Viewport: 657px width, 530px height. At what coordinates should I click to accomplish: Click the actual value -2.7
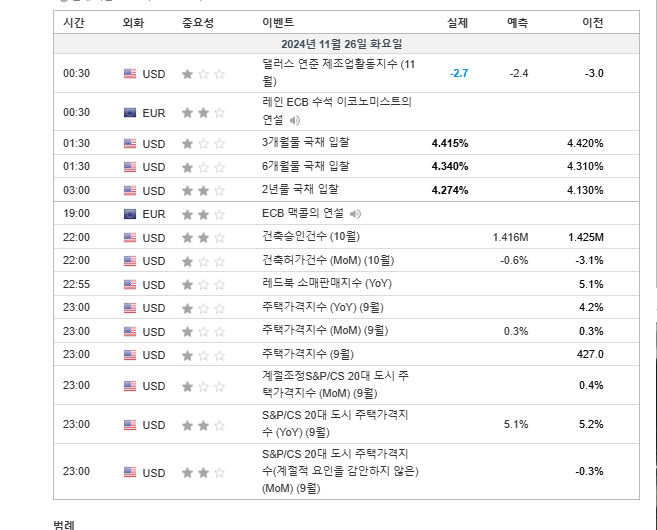459,73
